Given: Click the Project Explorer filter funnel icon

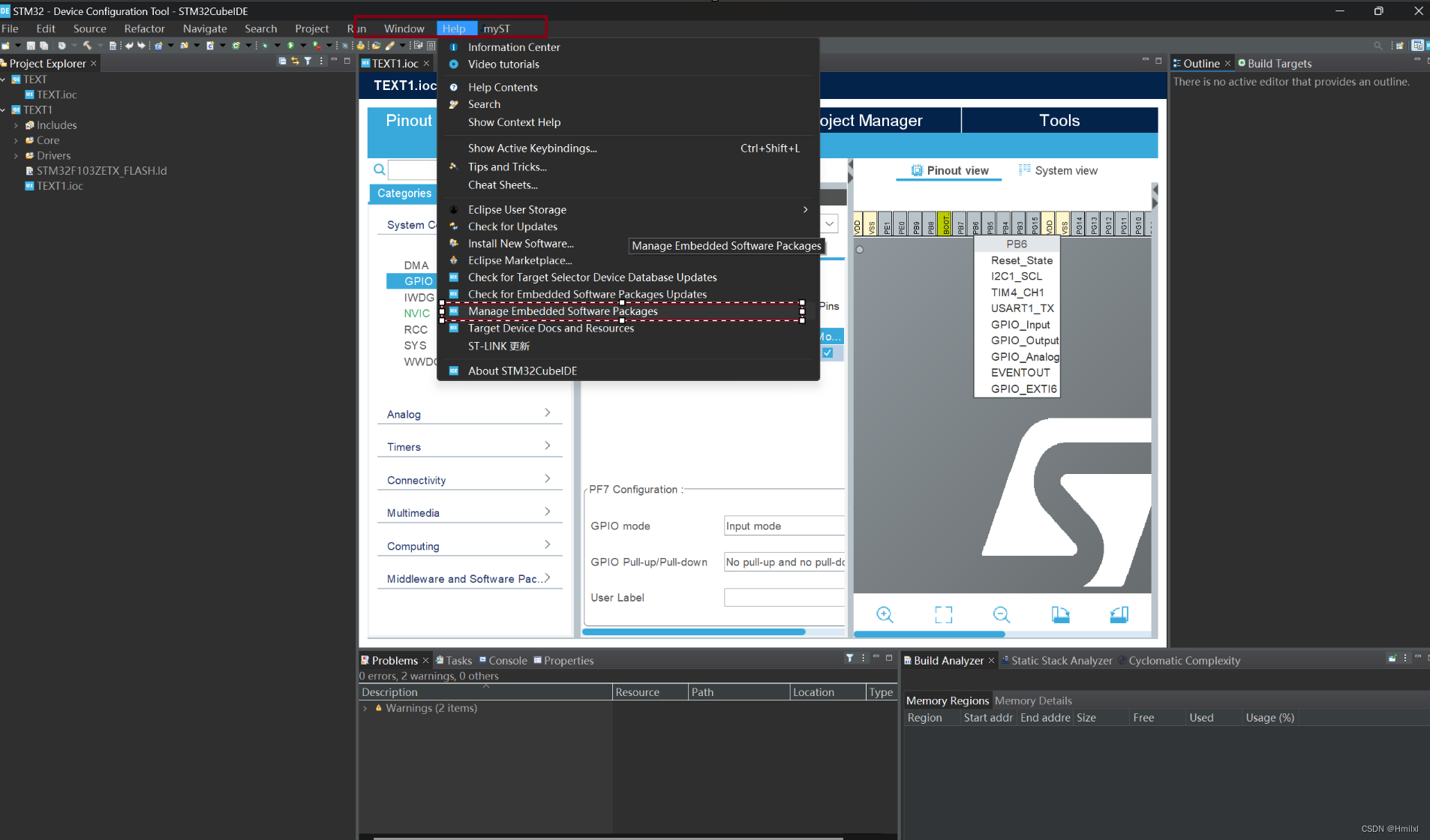Looking at the screenshot, I should [x=308, y=61].
